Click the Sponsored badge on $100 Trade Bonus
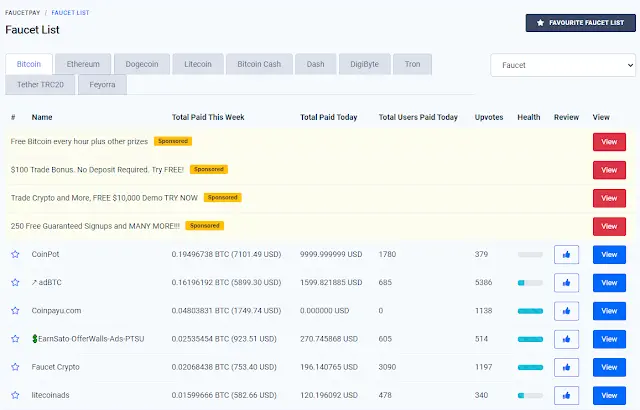This screenshot has width=640, height=410. [209, 169]
